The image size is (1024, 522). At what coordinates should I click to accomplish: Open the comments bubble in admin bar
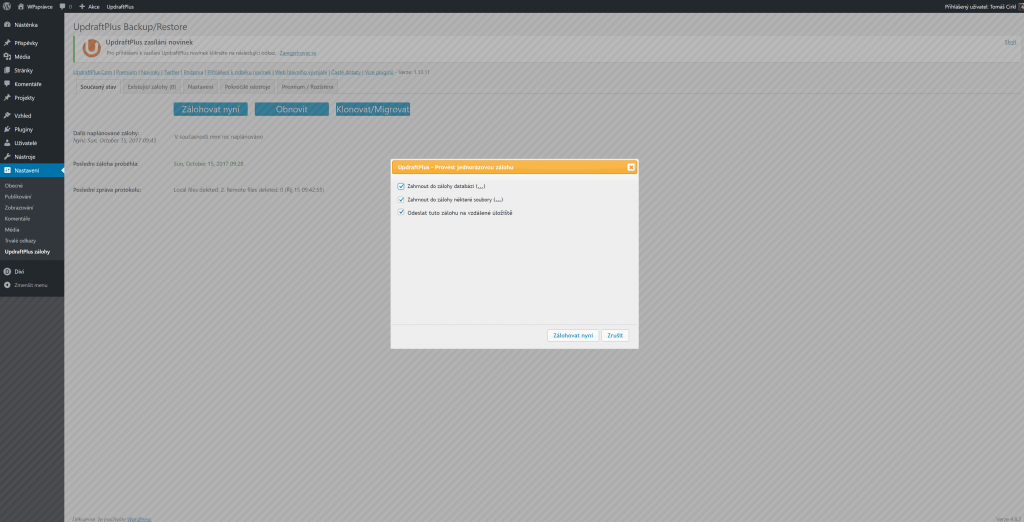(62, 6)
